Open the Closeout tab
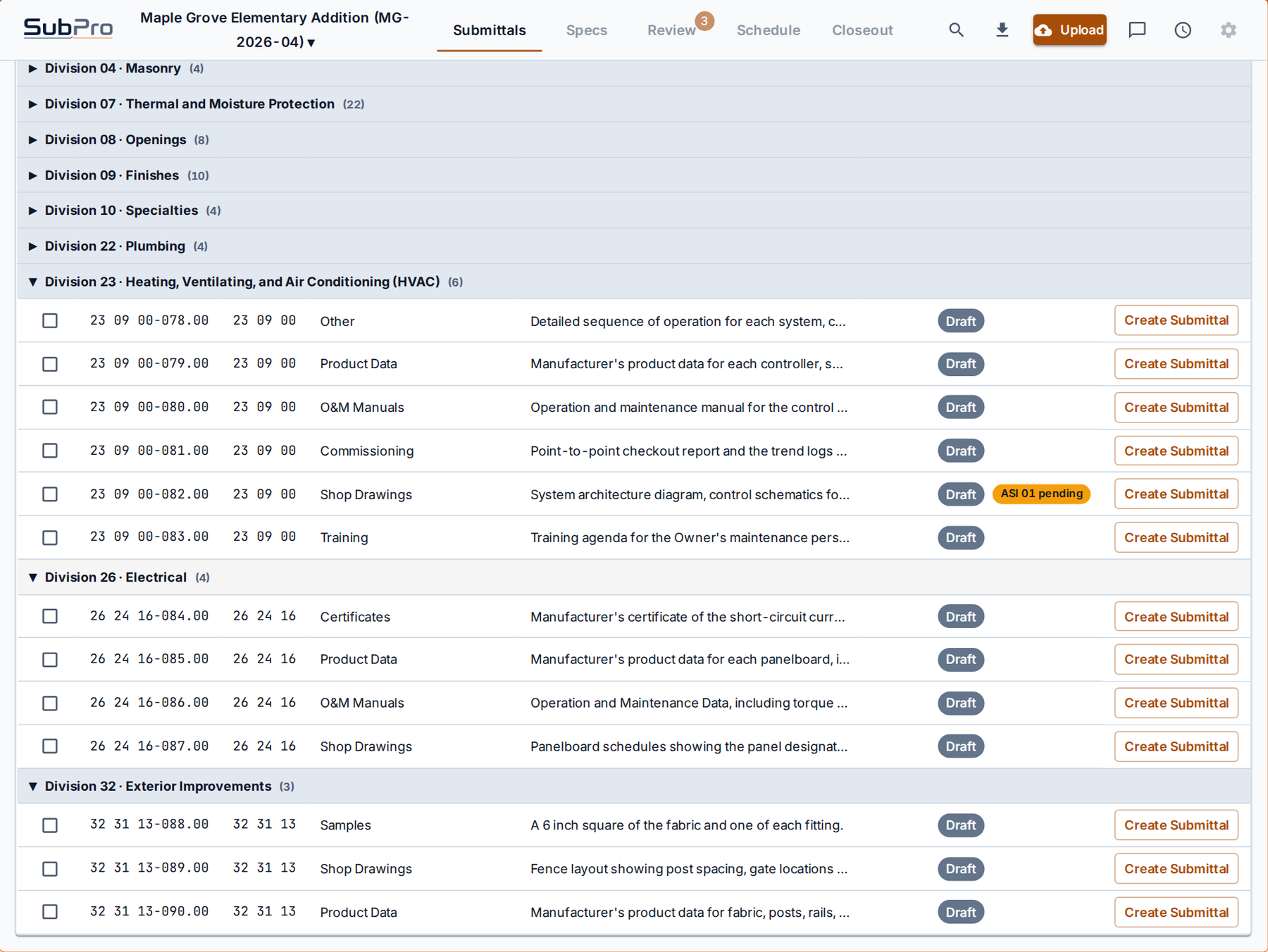This screenshot has width=1268, height=952. 862,30
